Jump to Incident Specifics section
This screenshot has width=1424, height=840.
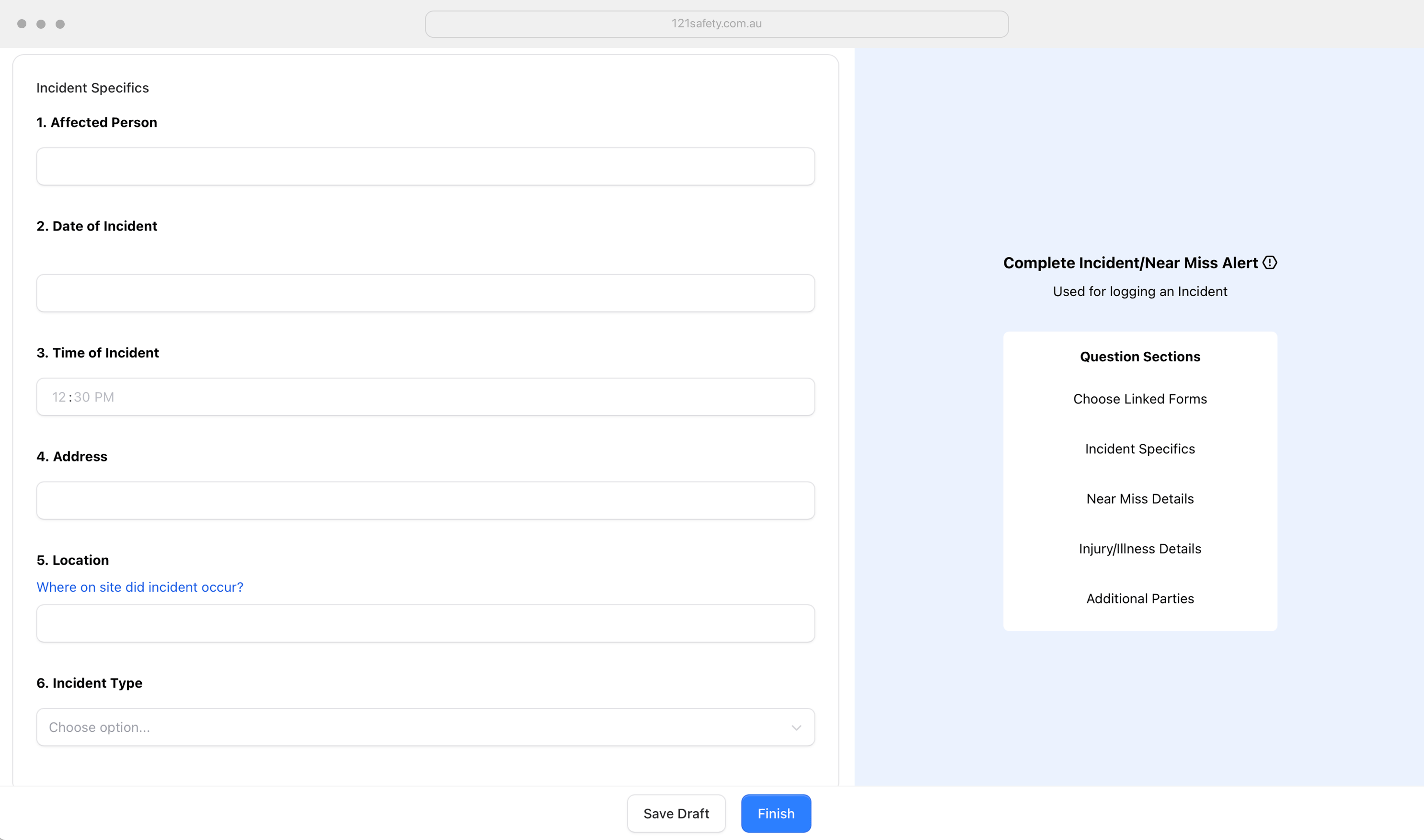click(1140, 449)
